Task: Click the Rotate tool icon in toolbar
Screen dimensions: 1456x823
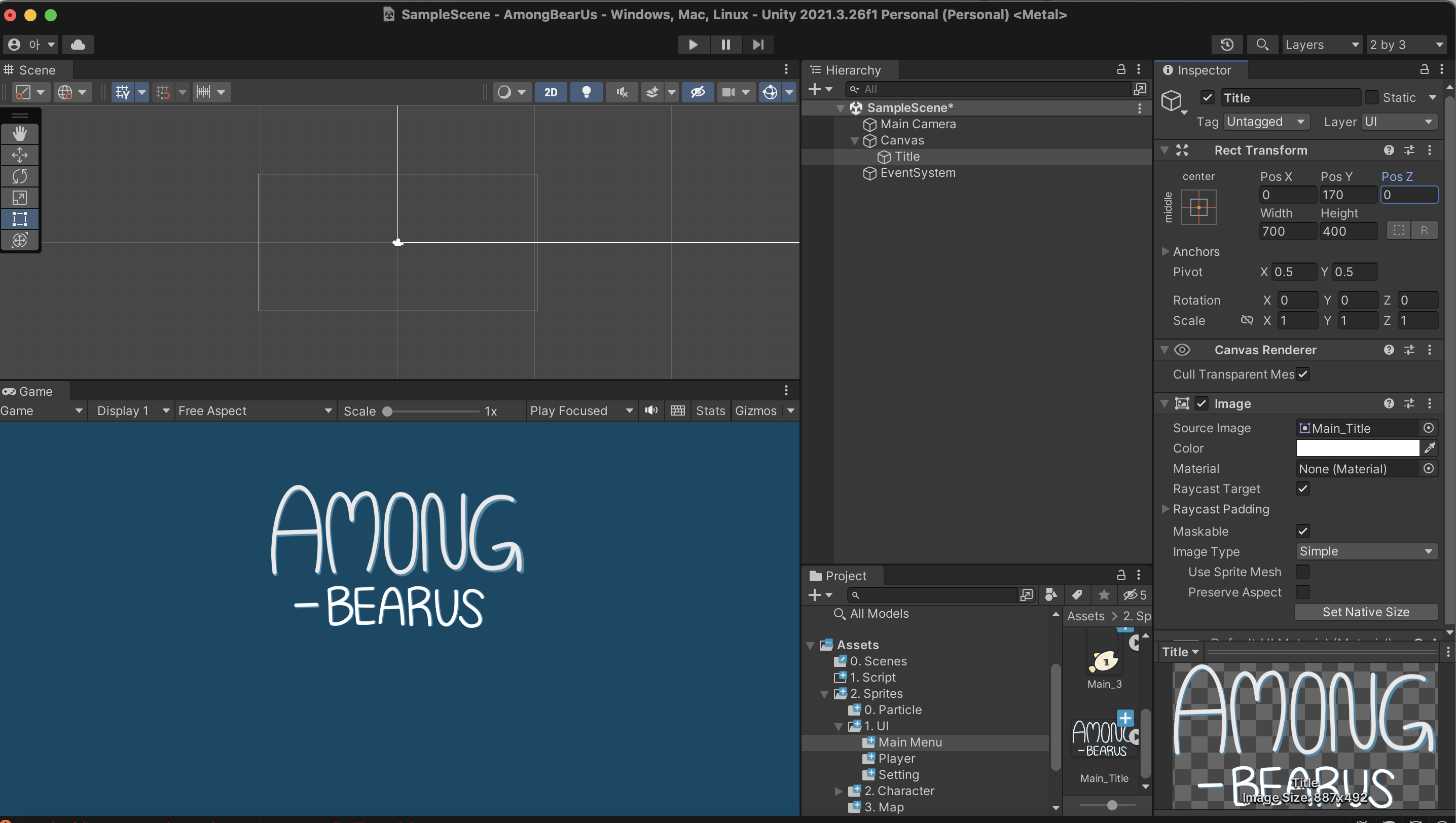Action: click(x=21, y=176)
